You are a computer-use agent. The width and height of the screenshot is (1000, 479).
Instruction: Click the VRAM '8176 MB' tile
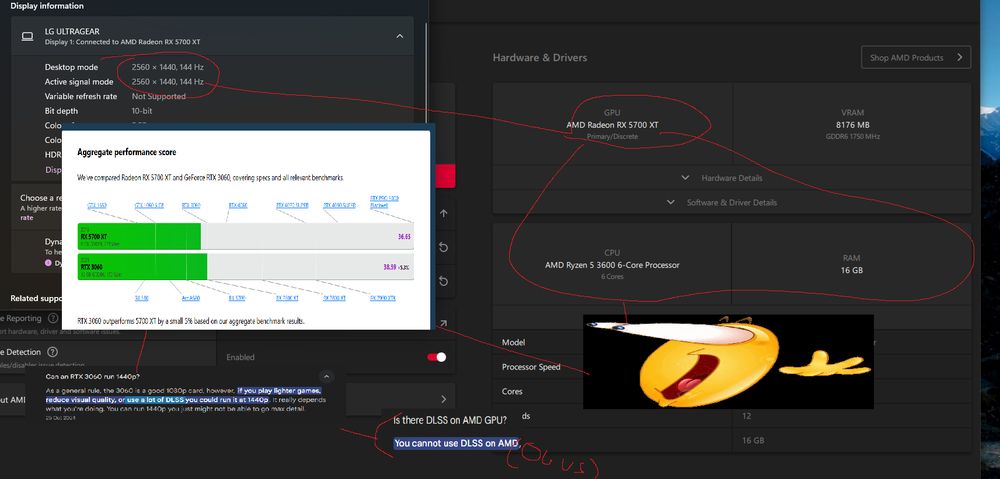pyautogui.click(x=853, y=124)
